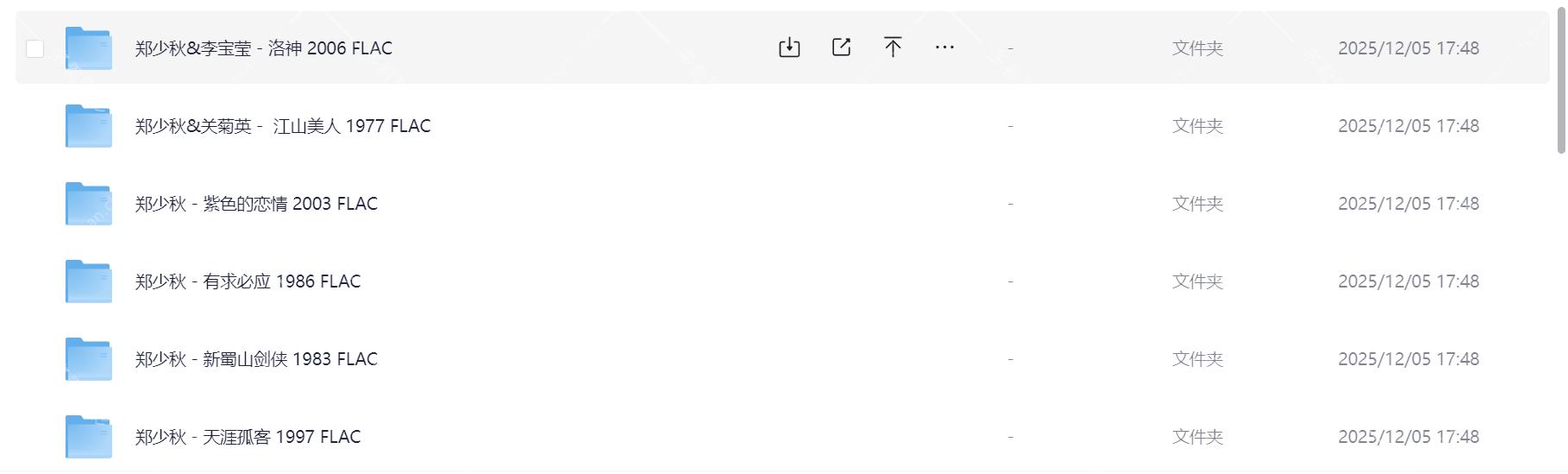Click folder icon of 有求必应 1986

coord(88,281)
